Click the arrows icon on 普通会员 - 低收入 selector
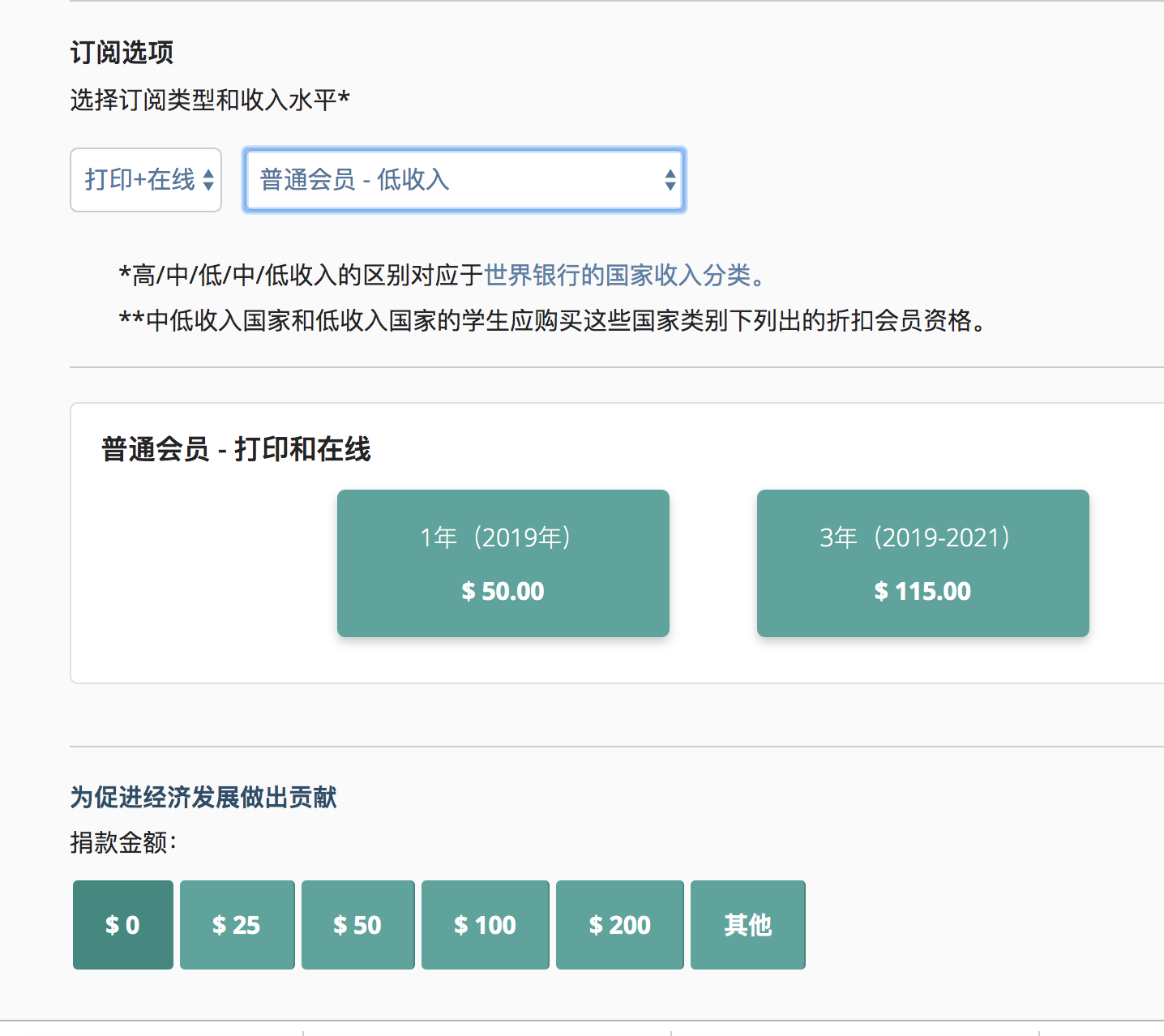The height and width of the screenshot is (1036, 1164). [670, 180]
